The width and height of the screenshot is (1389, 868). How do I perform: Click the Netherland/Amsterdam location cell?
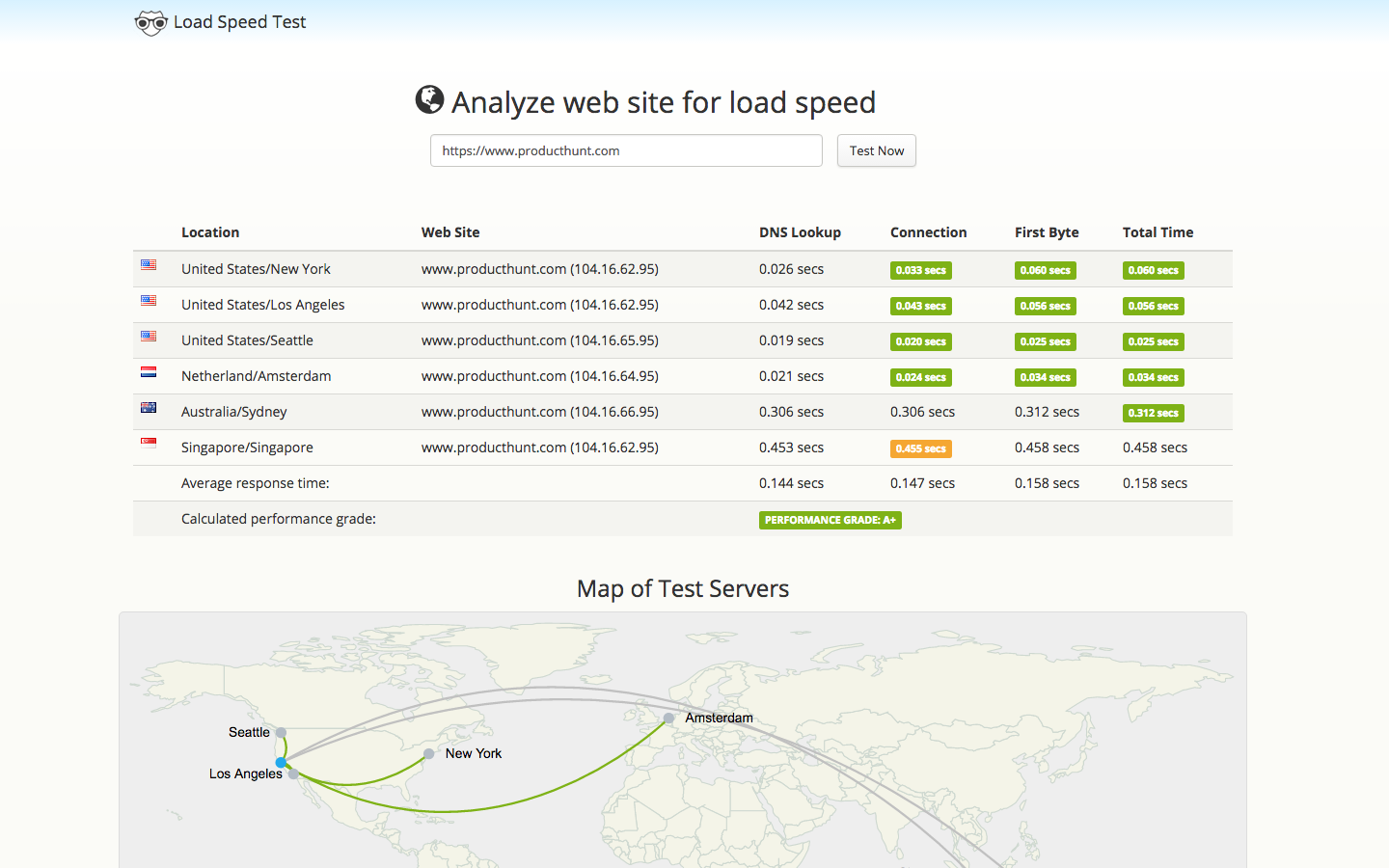pyautogui.click(x=256, y=376)
